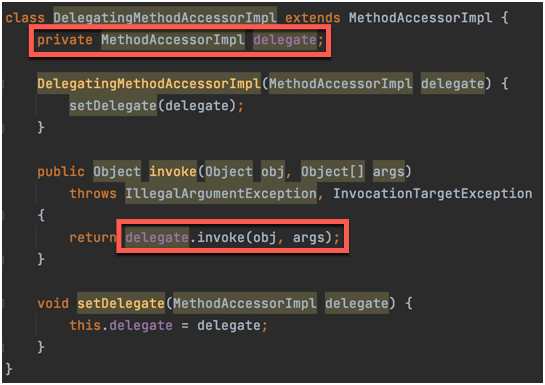
Task: Click the class name DelegatingMethodAccessorImpl in declaration
Action: coord(165,17)
